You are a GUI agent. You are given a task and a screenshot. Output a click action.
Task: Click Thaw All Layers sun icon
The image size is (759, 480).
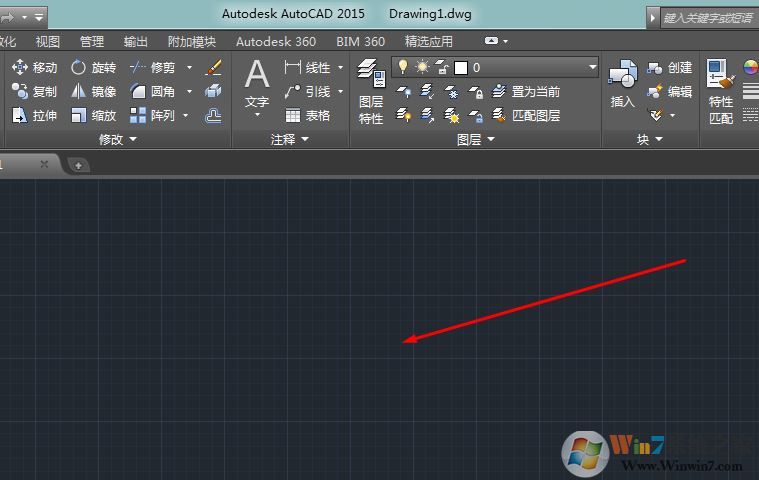(x=451, y=115)
